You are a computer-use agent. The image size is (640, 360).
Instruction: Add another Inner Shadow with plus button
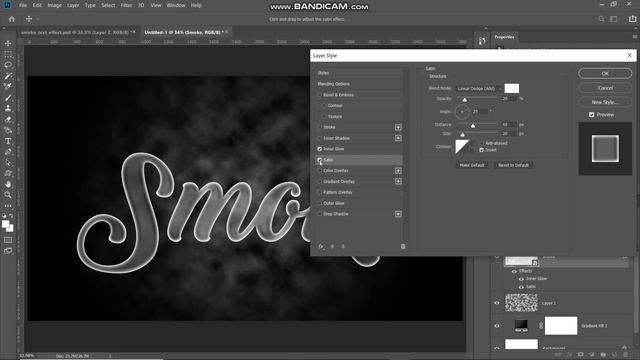(x=398, y=138)
